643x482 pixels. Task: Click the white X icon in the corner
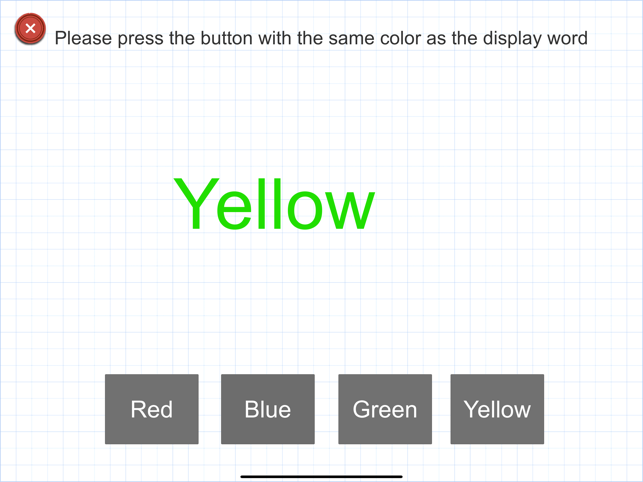pyautogui.click(x=30, y=29)
